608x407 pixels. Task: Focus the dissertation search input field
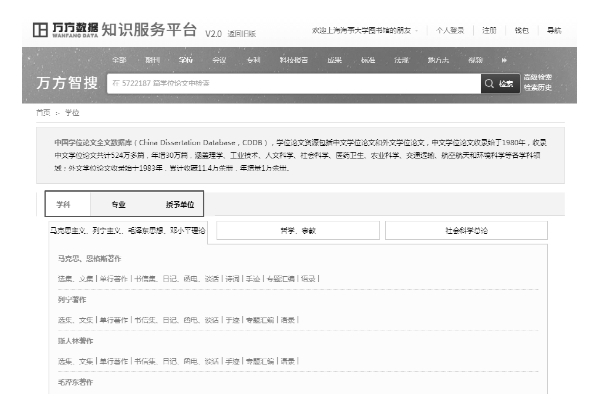pyautogui.click(x=294, y=83)
